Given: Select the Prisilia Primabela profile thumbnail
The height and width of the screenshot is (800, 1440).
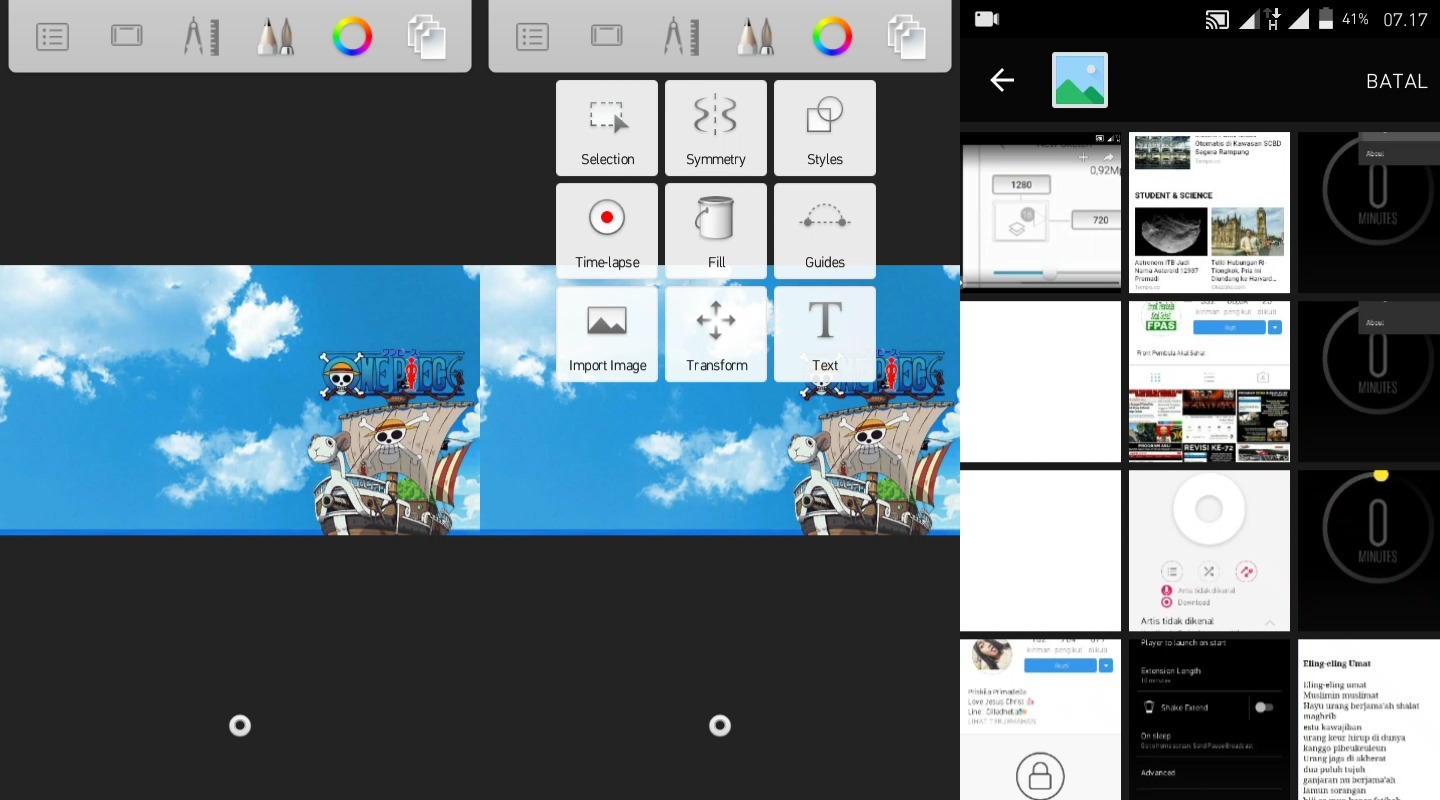Looking at the screenshot, I should [1041, 719].
